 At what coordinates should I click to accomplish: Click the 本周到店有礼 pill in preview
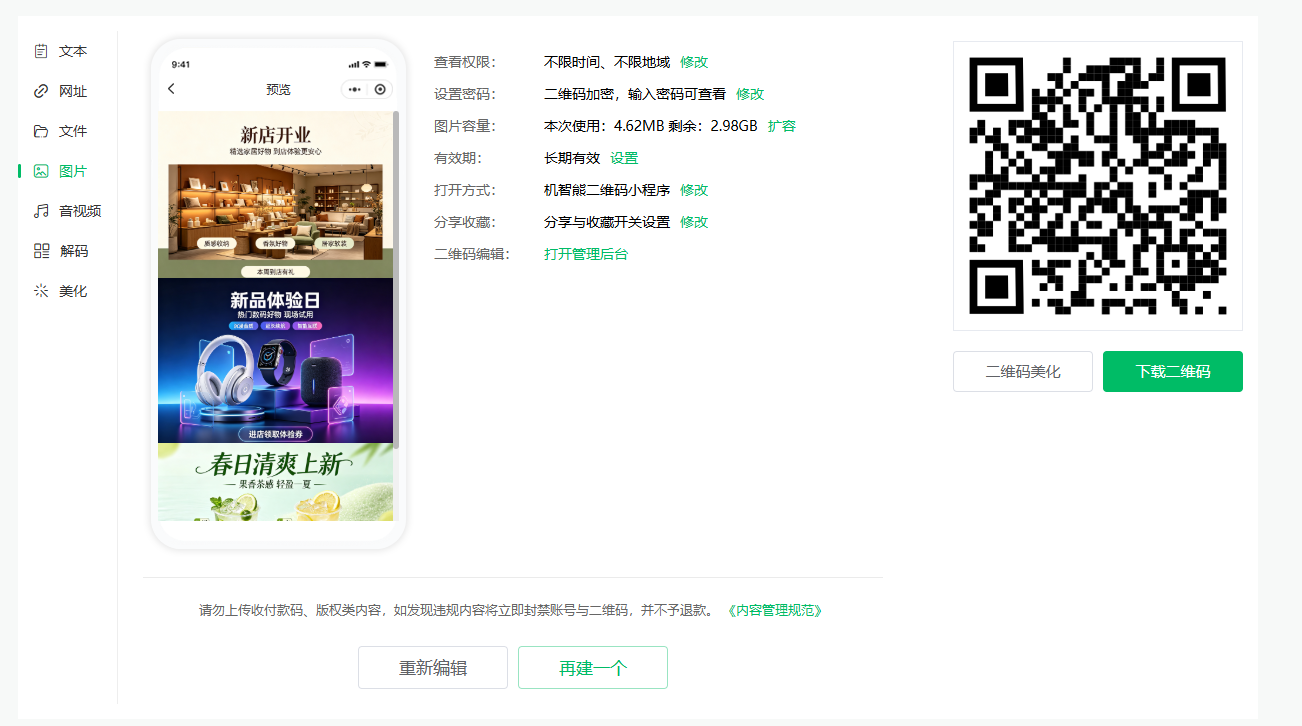click(x=275, y=271)
